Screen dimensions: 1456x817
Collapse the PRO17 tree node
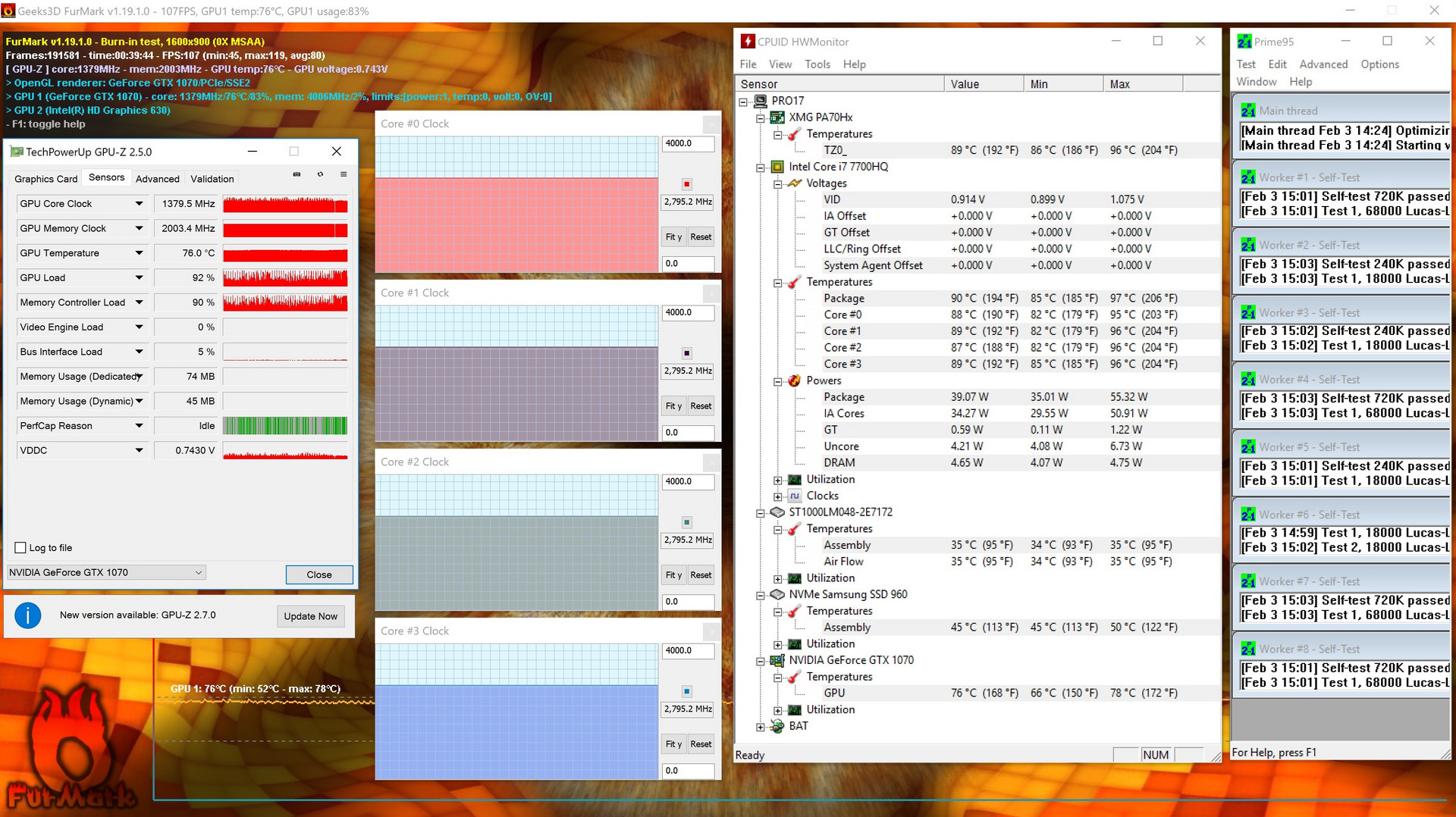coord(744,102)
